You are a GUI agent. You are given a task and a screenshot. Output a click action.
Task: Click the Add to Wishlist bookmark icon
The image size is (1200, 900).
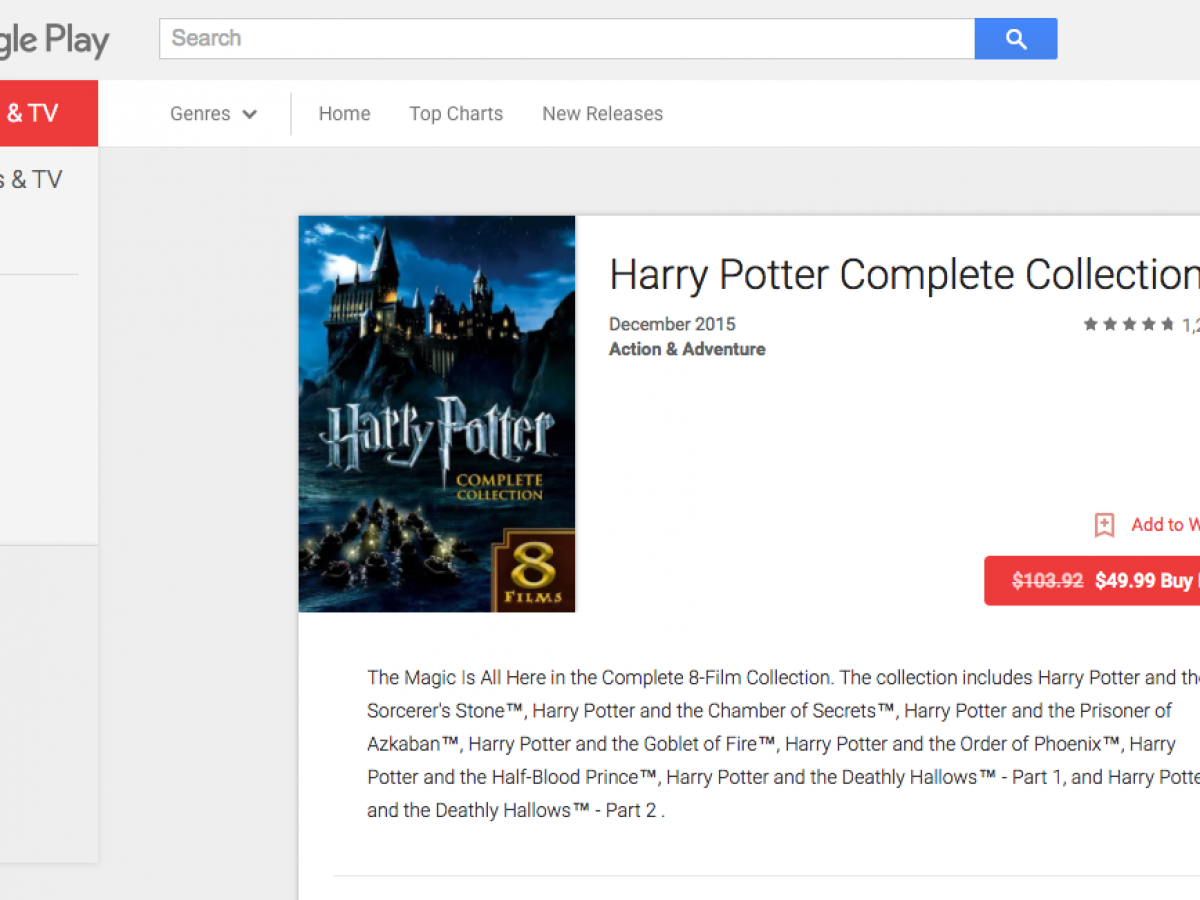pyautogui.click(x=1104, y=525)
